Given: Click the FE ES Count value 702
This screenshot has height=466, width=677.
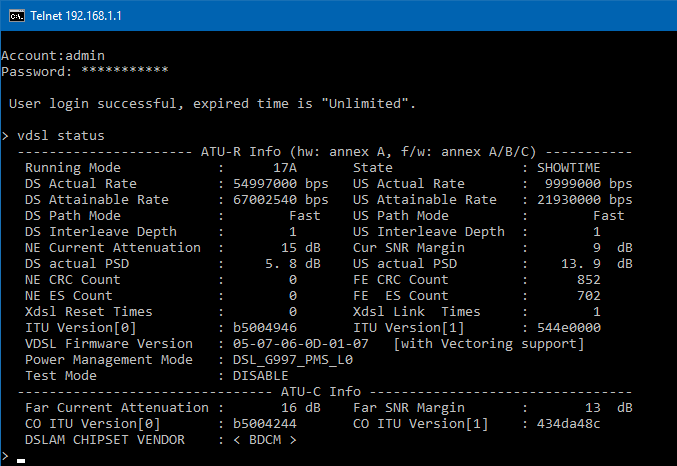Looking at the screenshot, I should click(x=589, y=295).
